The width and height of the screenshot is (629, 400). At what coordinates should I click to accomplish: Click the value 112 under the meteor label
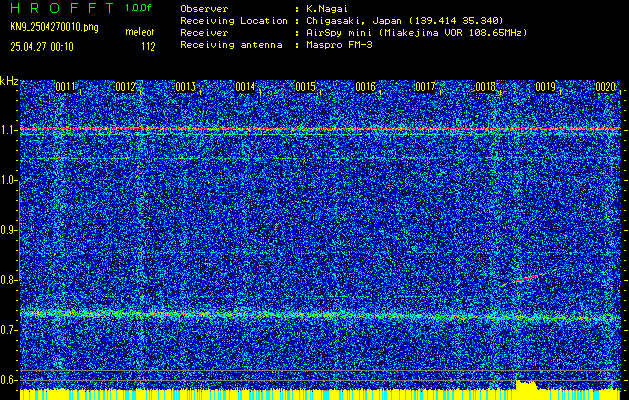(148, 47)
